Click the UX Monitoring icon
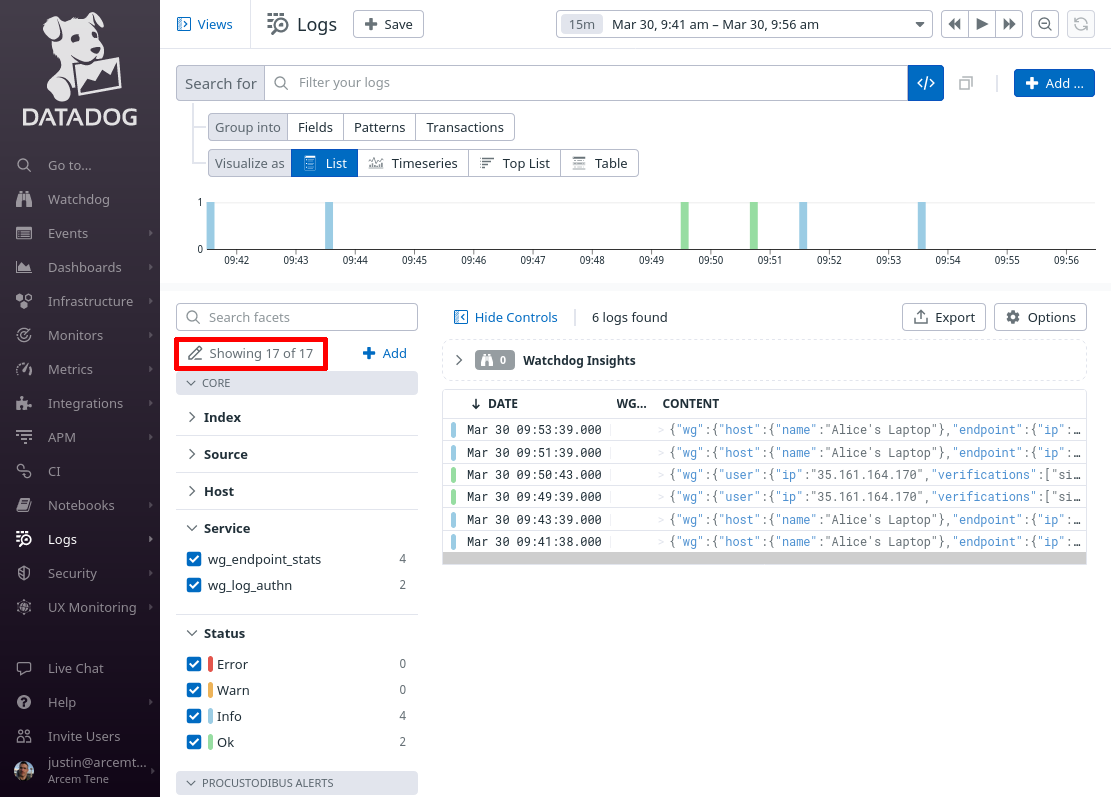 24,607
